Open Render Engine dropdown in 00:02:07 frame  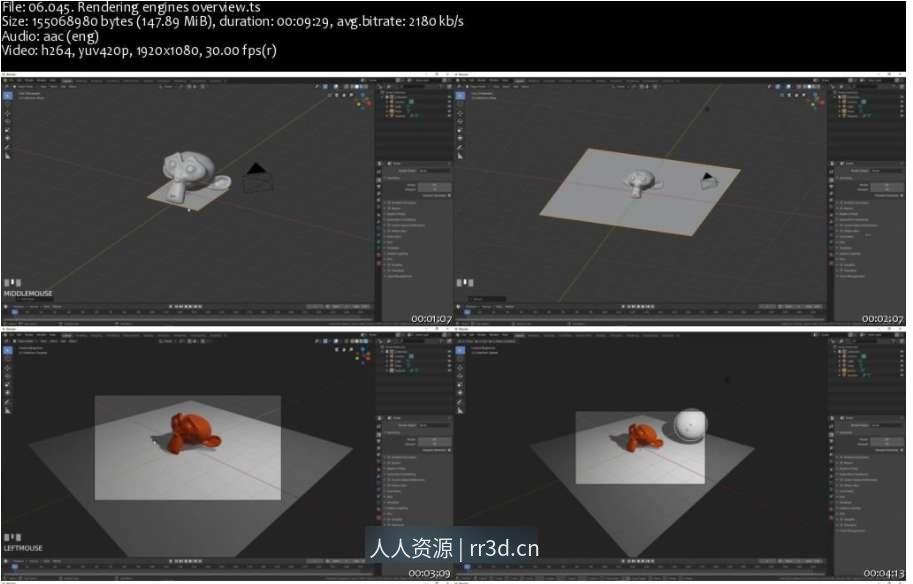pyautogui.click(x=887, y=171)
